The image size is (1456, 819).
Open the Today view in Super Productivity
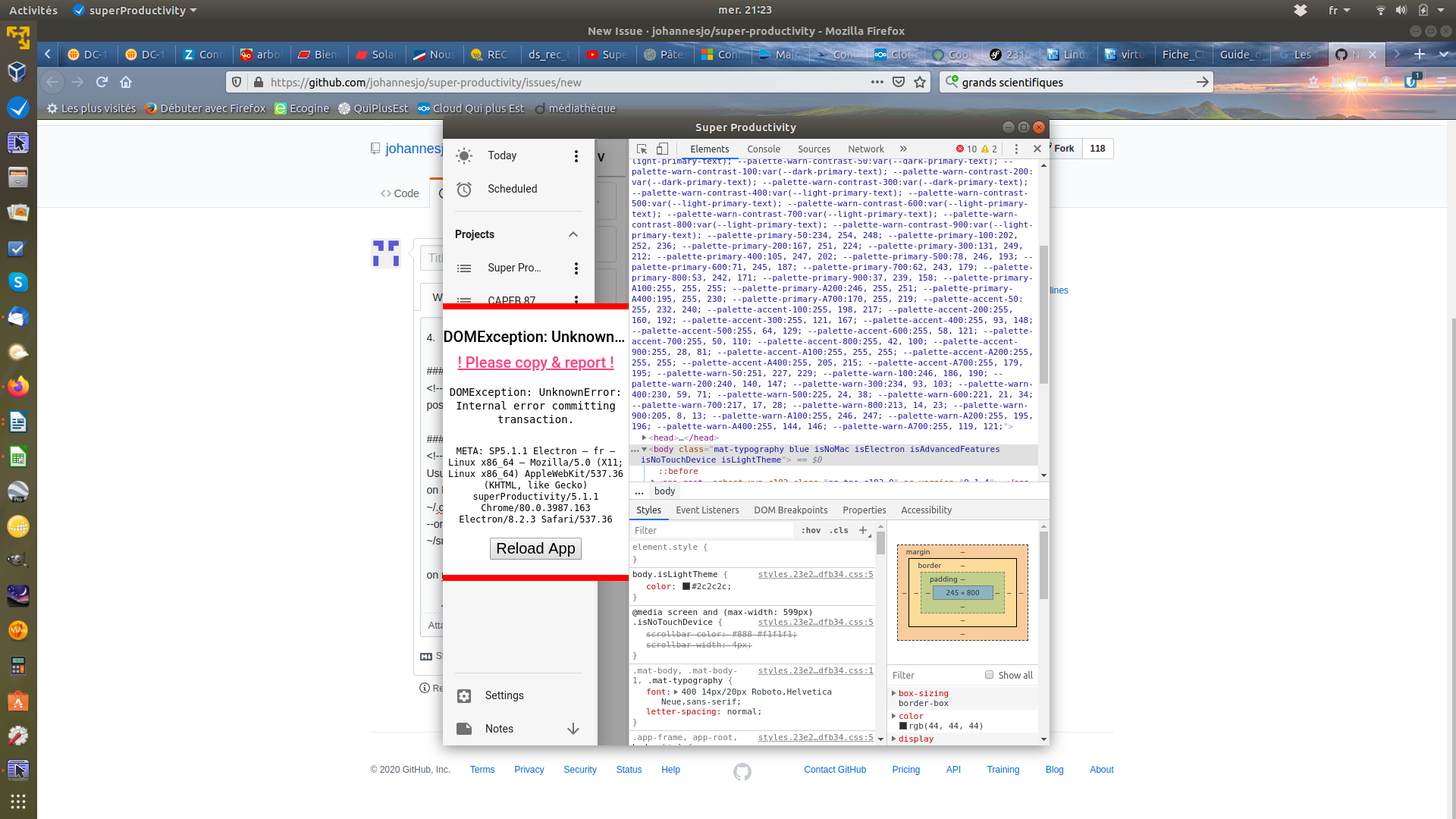[x=500, y=155]
